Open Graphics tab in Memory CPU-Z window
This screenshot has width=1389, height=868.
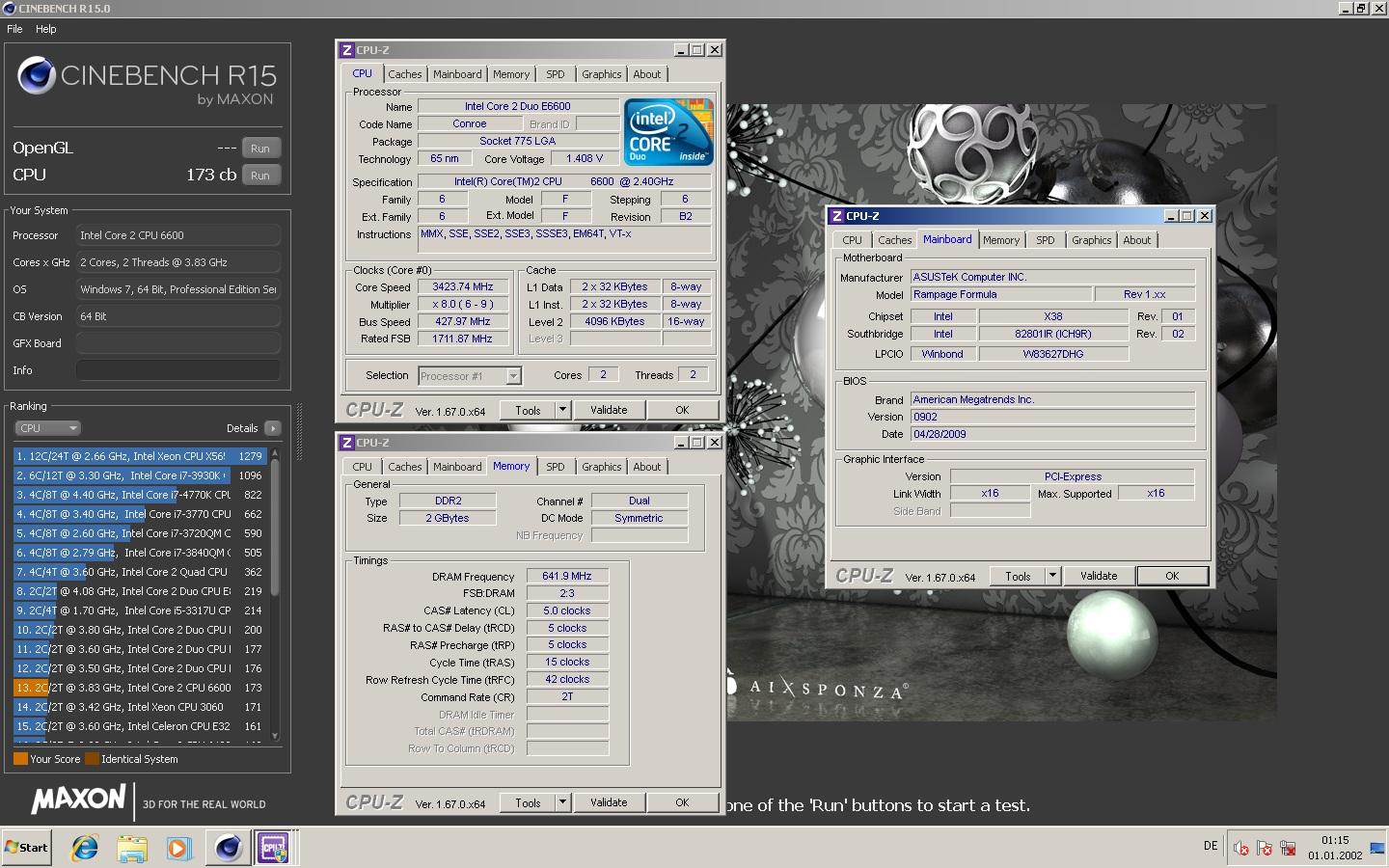(602, 467)
